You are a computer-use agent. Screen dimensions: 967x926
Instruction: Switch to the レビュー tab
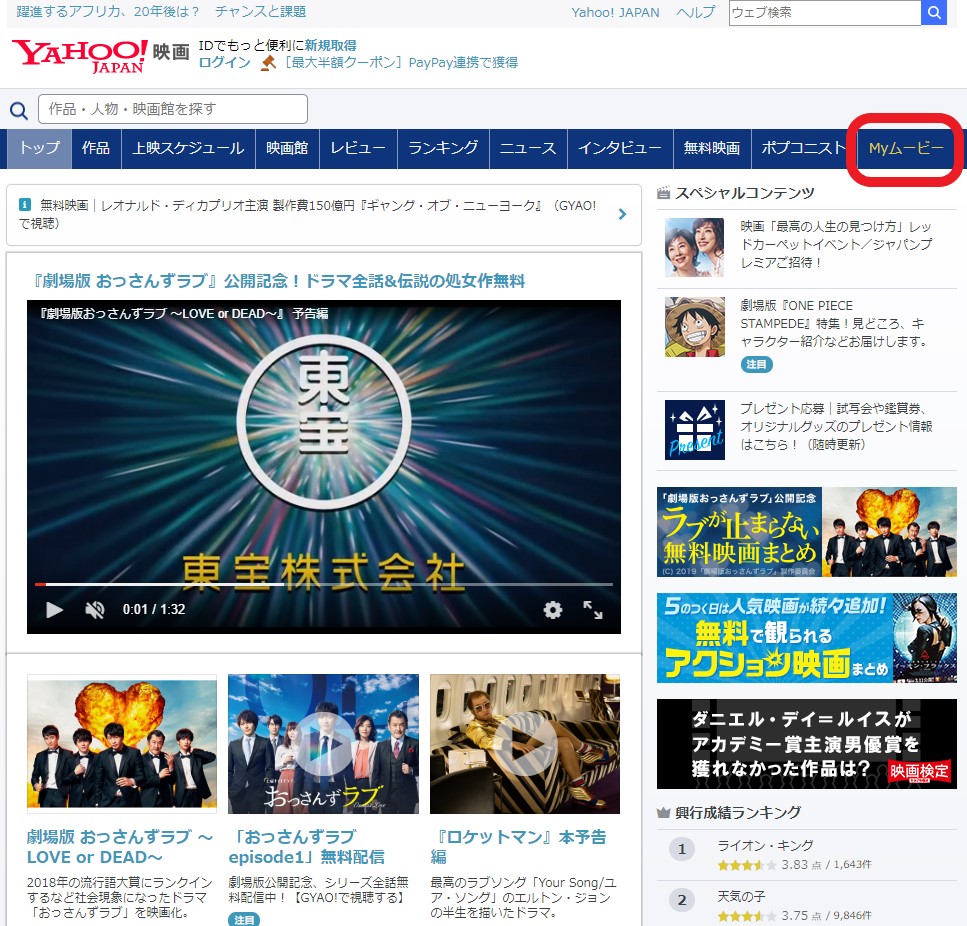click(x=358, y=149)
